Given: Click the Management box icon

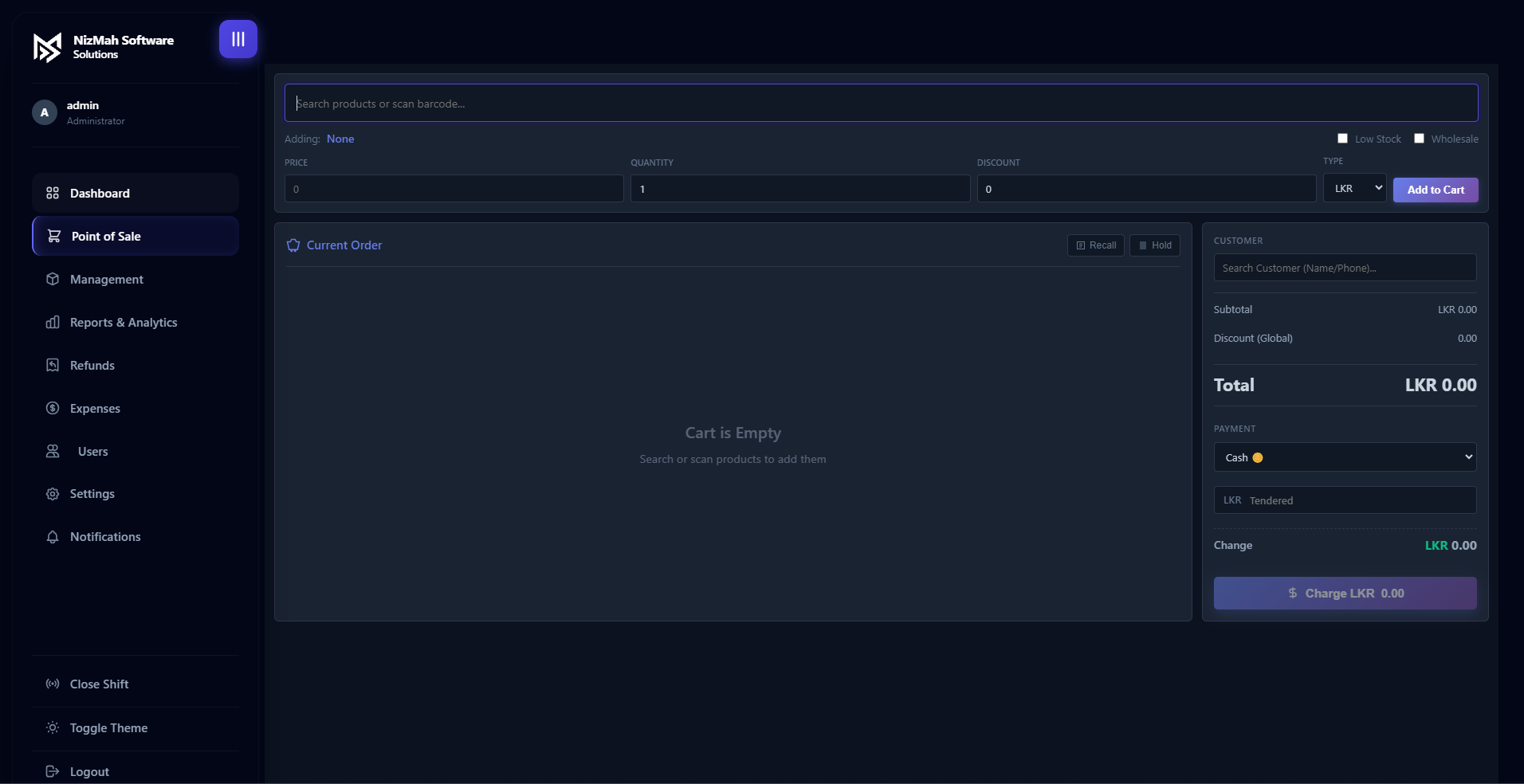Looking at the screenshot, I should [x=53, y=279].
